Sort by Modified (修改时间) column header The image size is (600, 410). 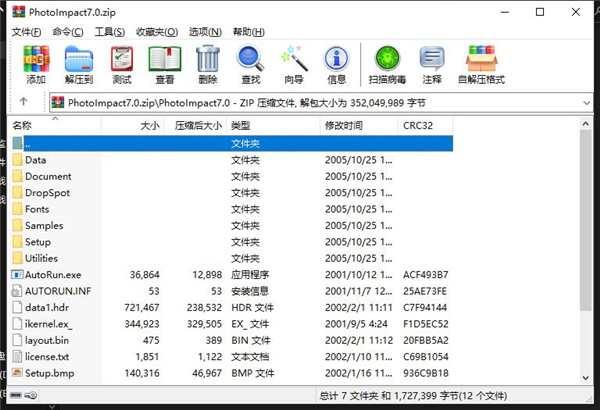pyautogui.click(x=359, y=125)
